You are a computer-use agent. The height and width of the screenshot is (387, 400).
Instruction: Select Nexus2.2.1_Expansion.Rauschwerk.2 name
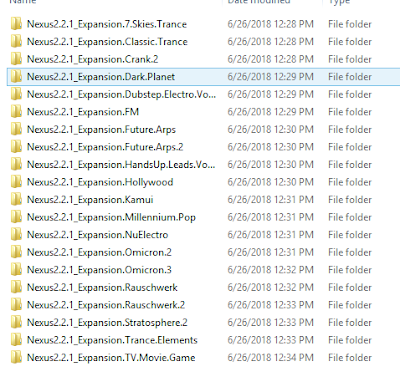point(106,305)
